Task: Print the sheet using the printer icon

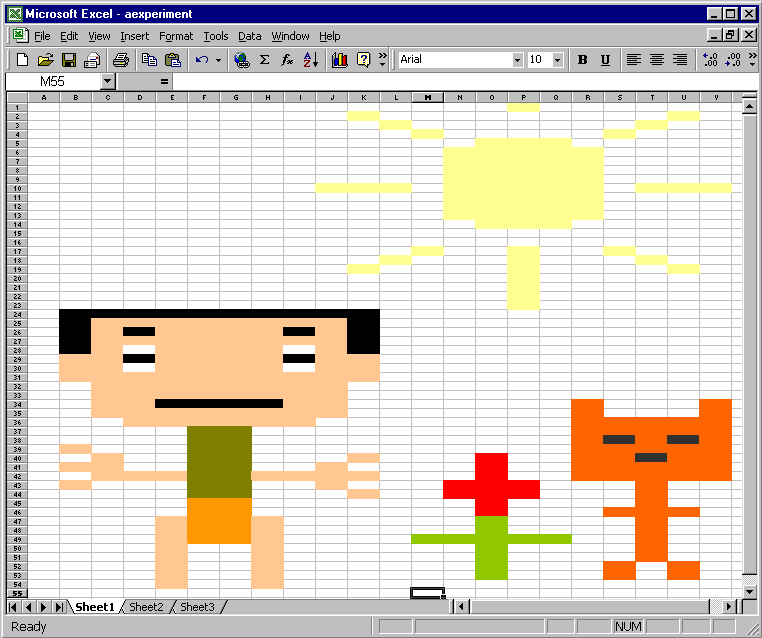Action: click(x=120, y=60)
